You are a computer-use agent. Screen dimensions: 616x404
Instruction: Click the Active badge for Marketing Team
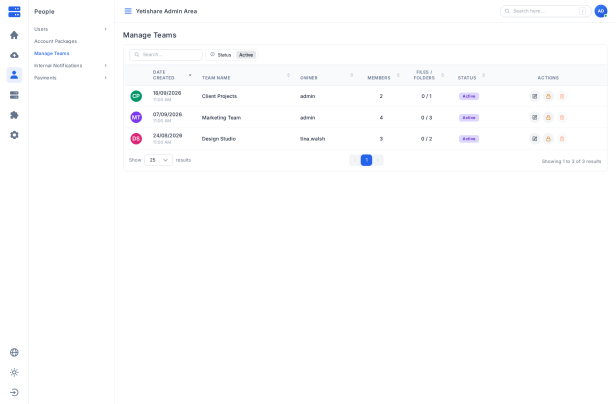point(469,118)
